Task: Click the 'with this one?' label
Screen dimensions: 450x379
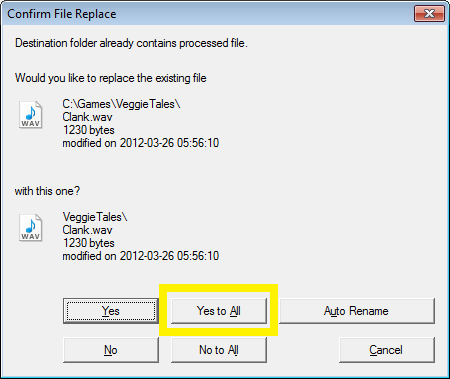Action: pyautogui.click(x=47, y=191)
